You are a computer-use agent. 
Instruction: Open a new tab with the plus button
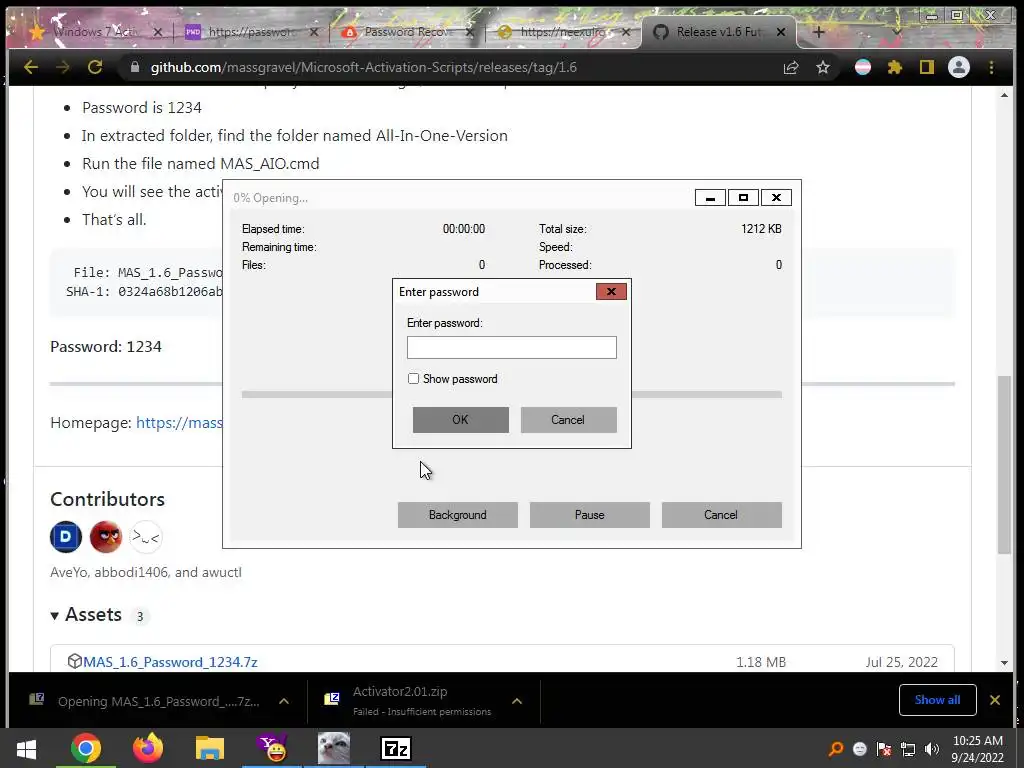(x=818, y=32)
